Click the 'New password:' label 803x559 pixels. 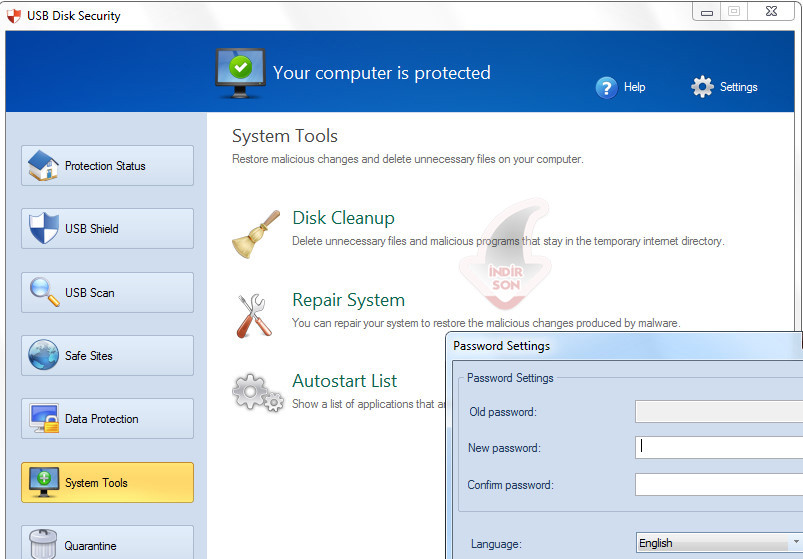(x=504, y=448)
